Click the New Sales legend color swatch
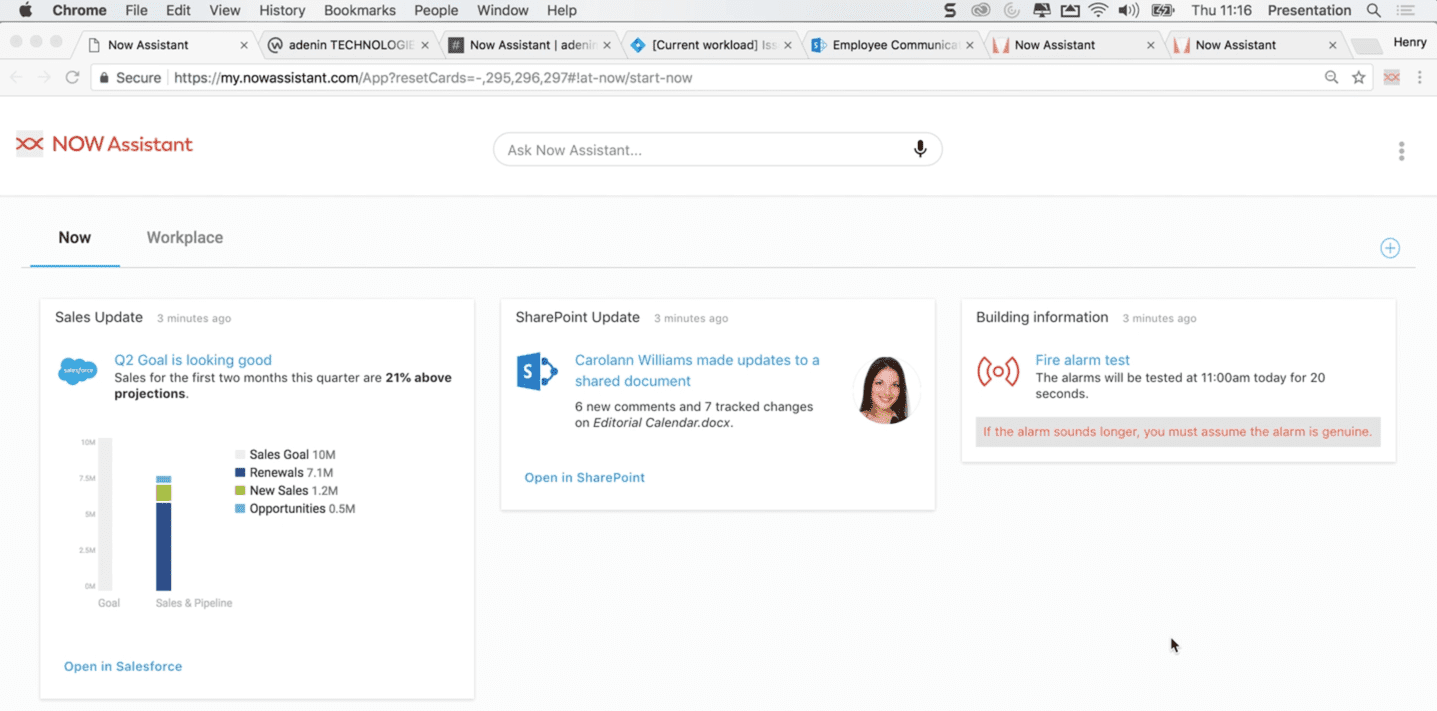The image size is (1437, 711). (240, 491)
